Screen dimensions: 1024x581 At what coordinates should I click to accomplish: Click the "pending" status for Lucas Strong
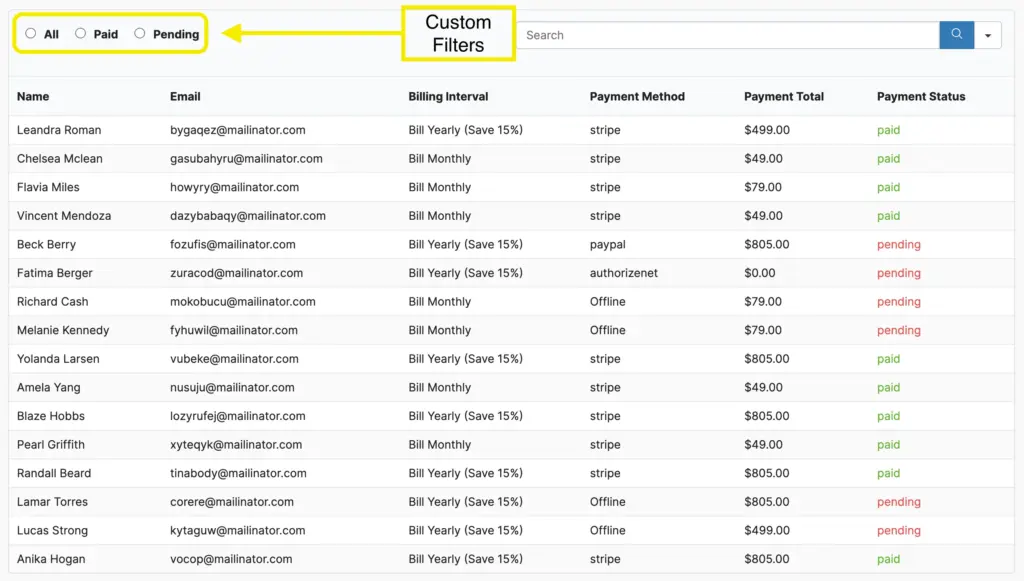pos(898,530)
